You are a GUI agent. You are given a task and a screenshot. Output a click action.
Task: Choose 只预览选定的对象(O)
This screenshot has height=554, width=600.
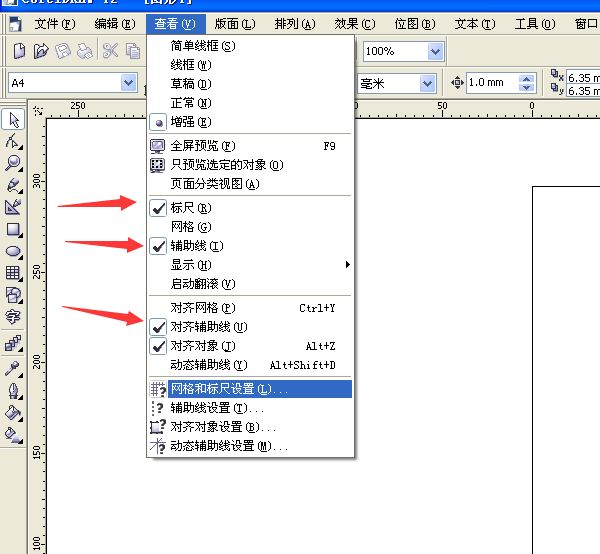click(x=250, y=165)
